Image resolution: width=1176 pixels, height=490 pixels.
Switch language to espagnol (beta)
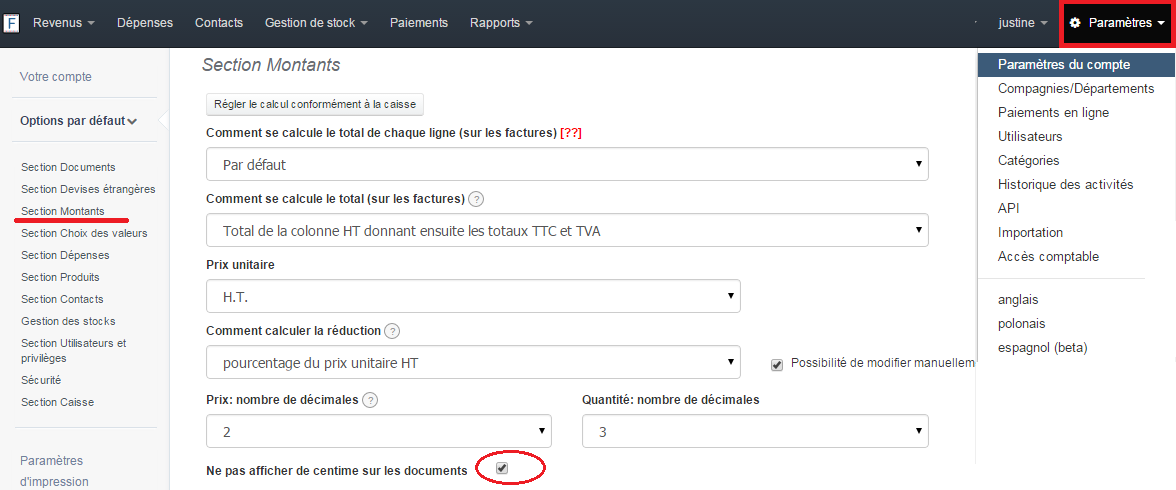point(1042,348)
